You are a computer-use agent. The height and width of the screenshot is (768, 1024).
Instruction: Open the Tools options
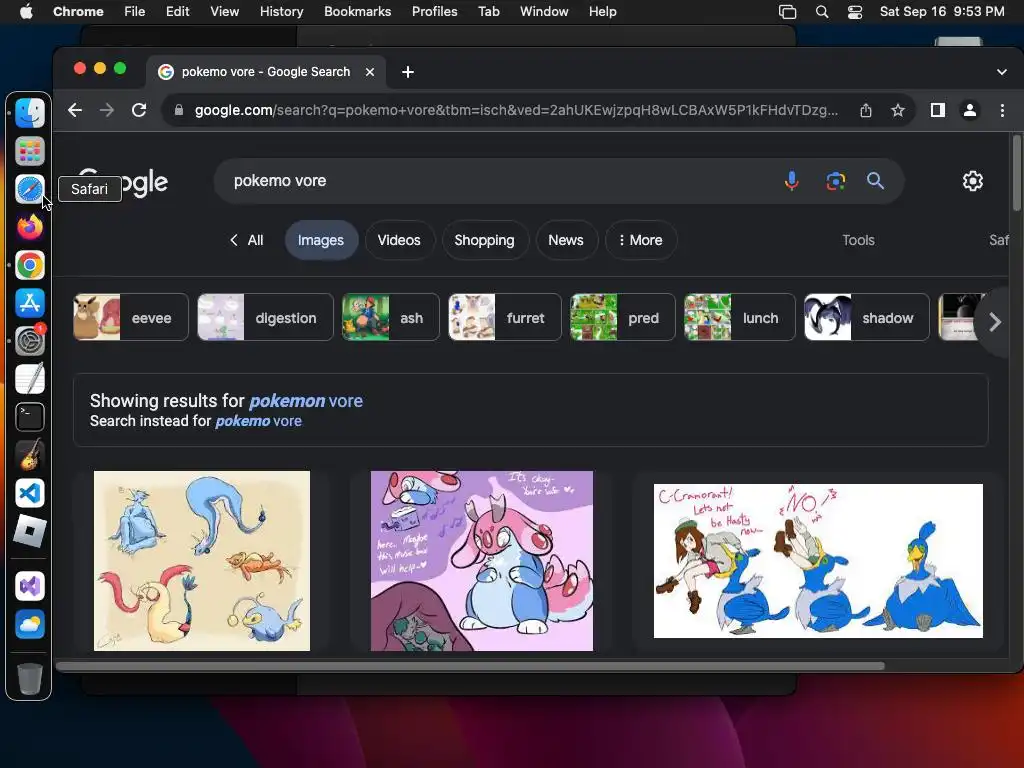point(858,240)
